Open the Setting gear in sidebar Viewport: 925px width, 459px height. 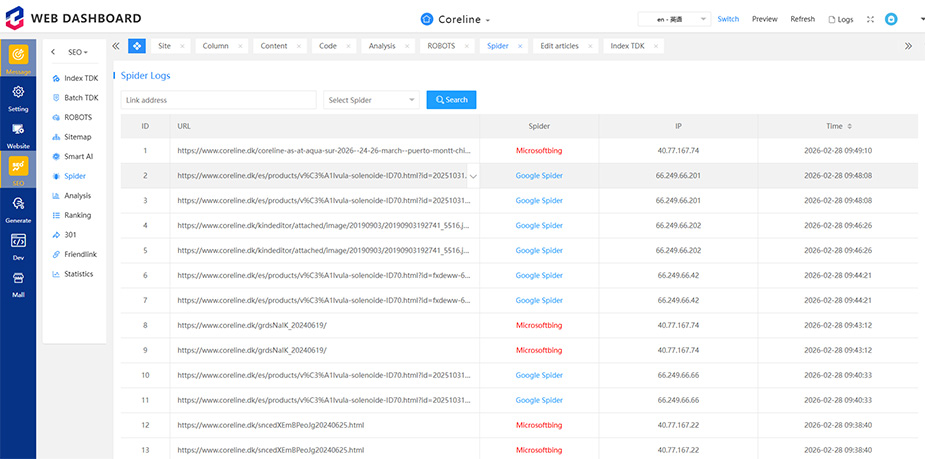coord(18,97)
